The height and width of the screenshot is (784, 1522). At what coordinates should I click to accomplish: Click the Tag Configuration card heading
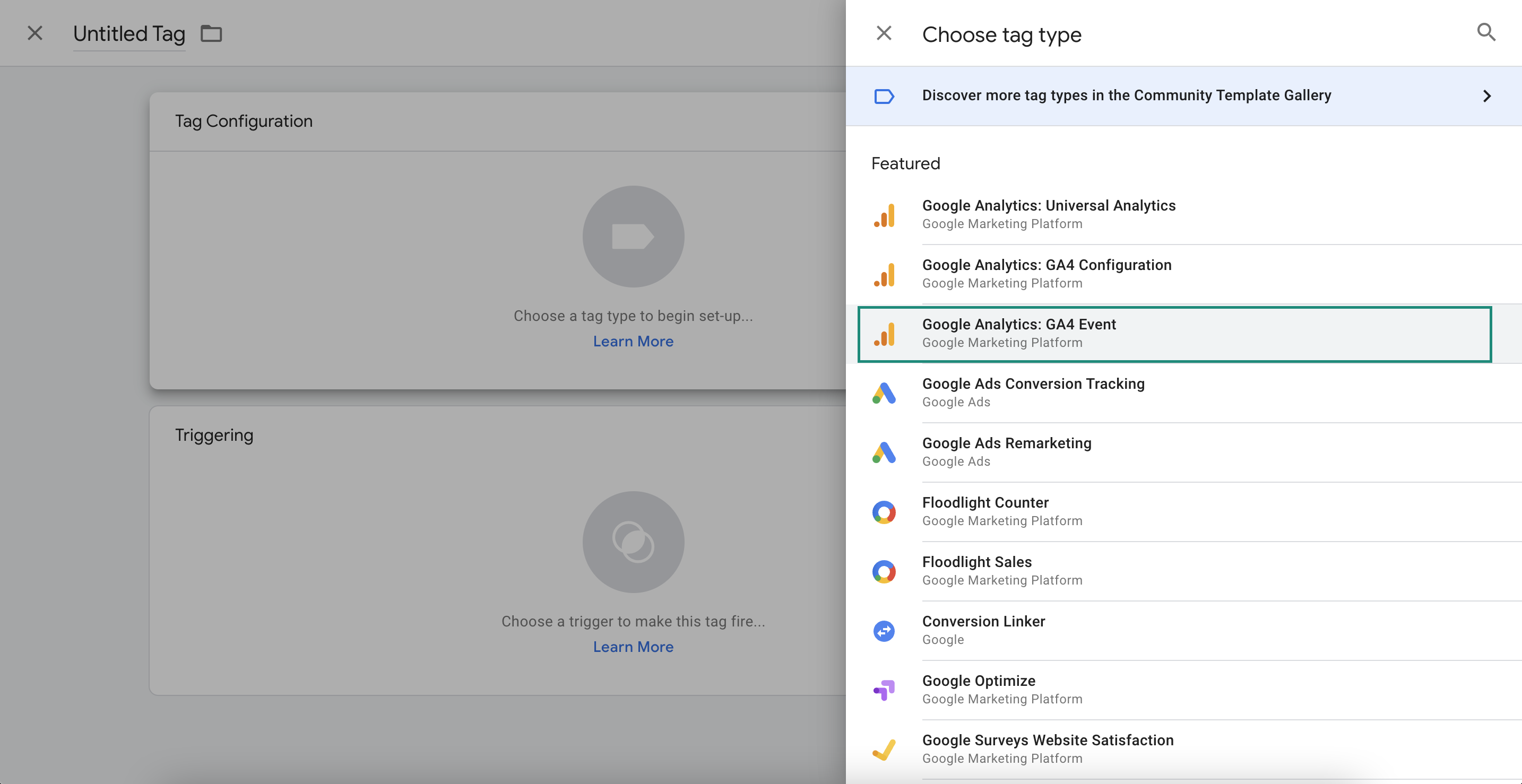coord(244,121)
